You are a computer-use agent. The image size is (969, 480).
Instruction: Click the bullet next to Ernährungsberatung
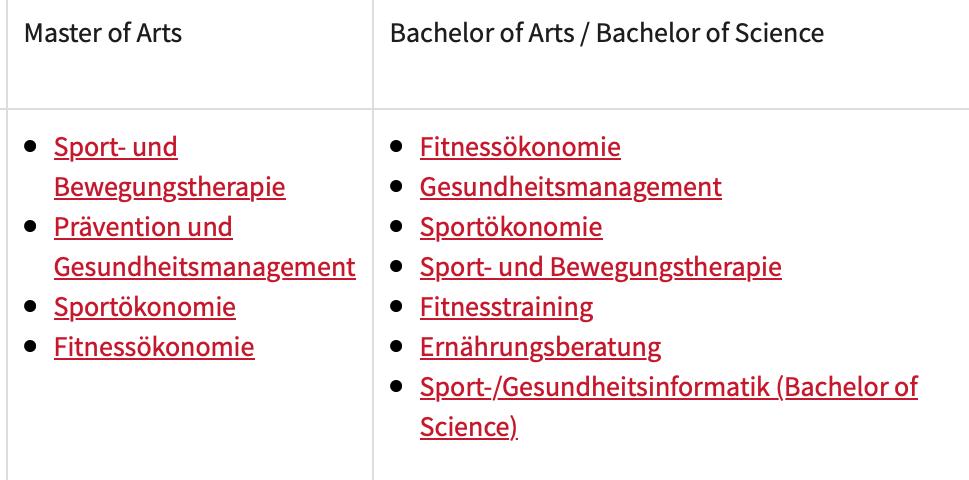(398, 346)
